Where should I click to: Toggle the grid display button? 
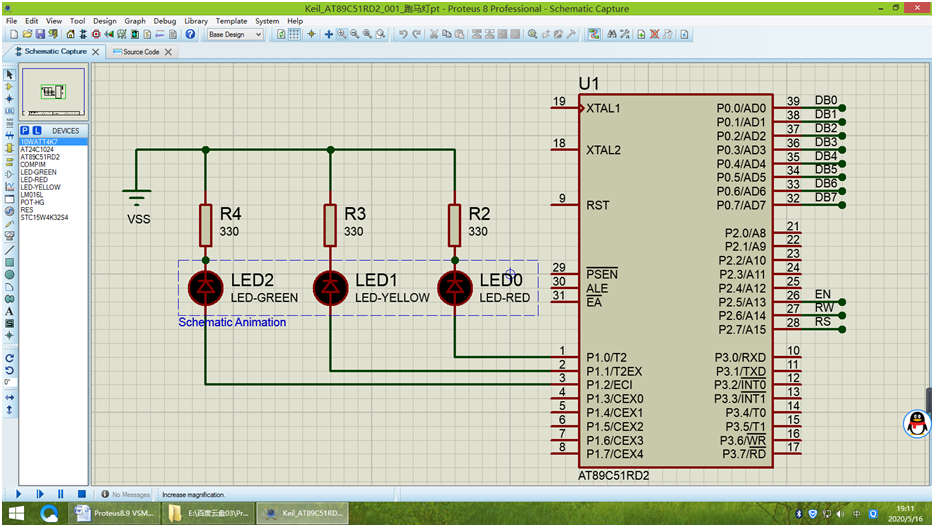(294, 35)
